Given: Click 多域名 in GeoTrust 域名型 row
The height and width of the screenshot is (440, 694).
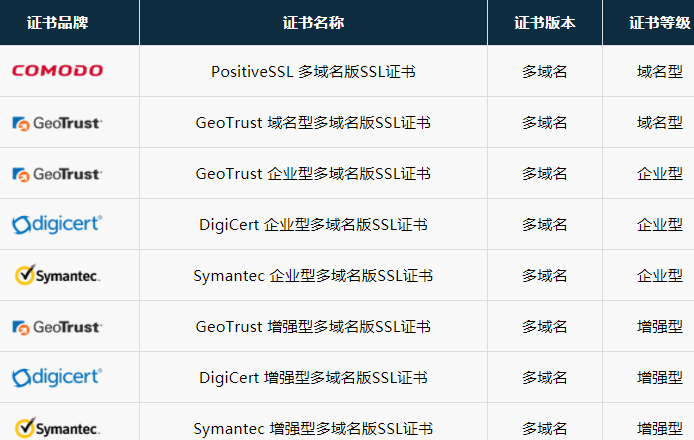Looking at the screenshot, I should [x=545, y=123].
